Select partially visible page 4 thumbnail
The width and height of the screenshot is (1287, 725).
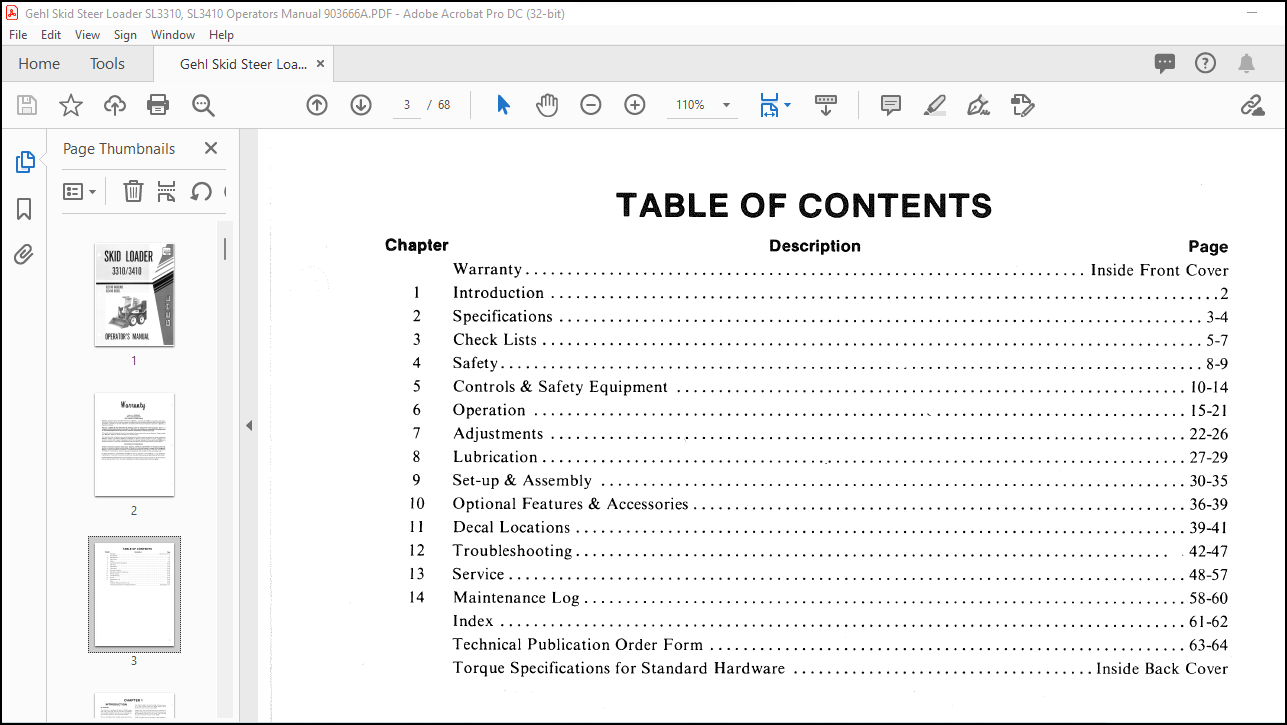pos(134,705)
